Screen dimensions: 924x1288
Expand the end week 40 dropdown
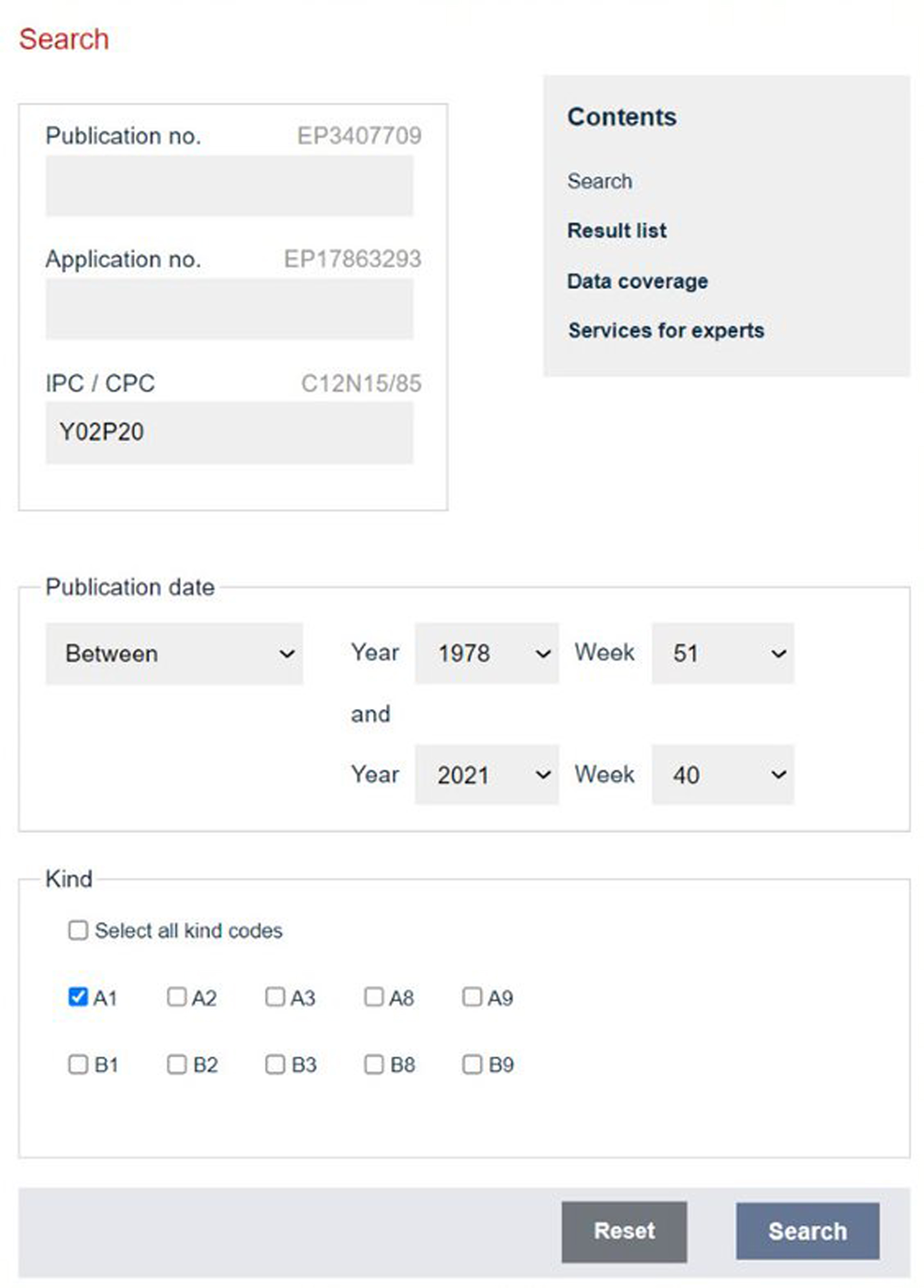pos(723,775)
